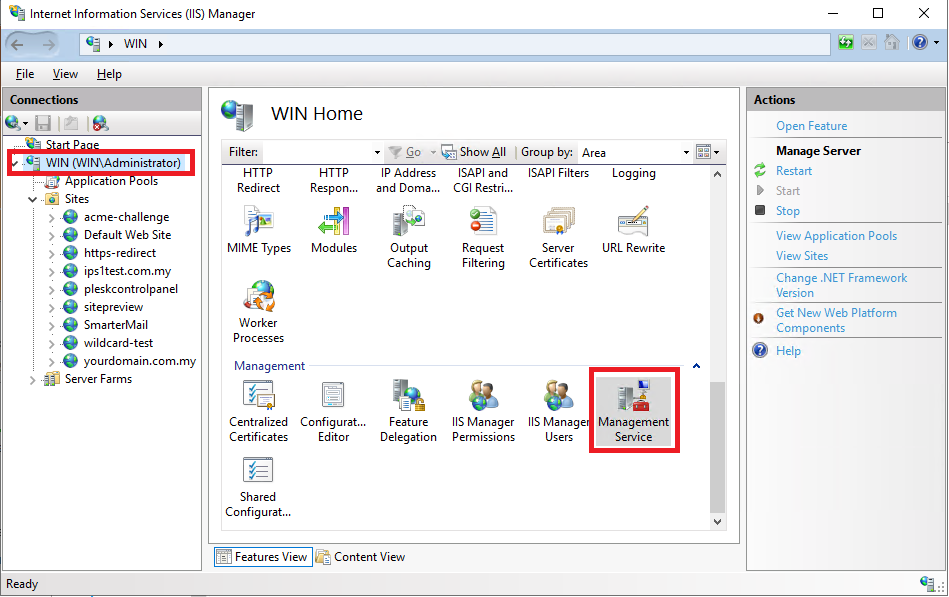Select SmarterMail site in Connections tree

pos(116,325)
